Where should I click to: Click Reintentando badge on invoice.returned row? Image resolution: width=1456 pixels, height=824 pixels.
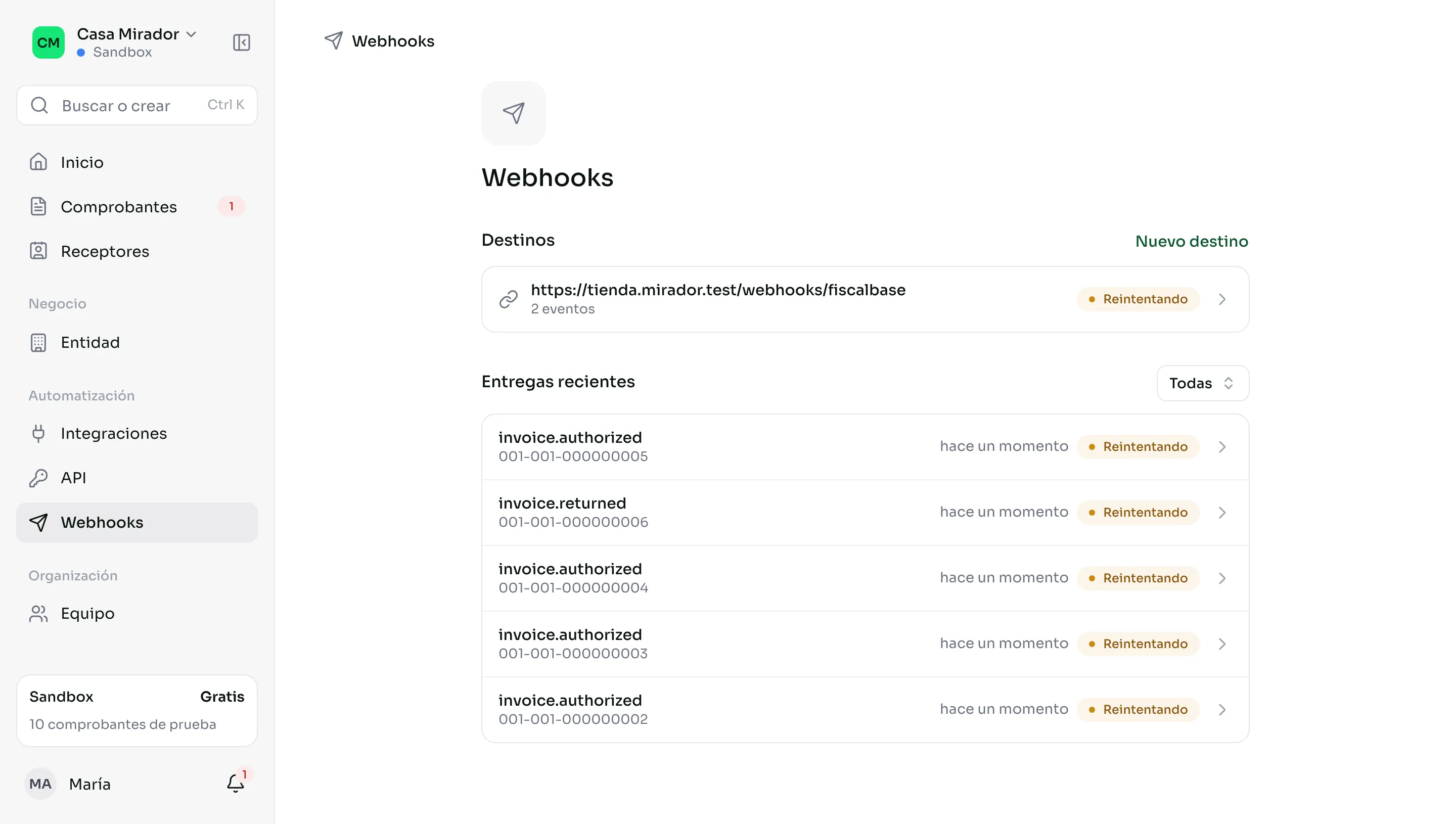(x=1138, y=513)
